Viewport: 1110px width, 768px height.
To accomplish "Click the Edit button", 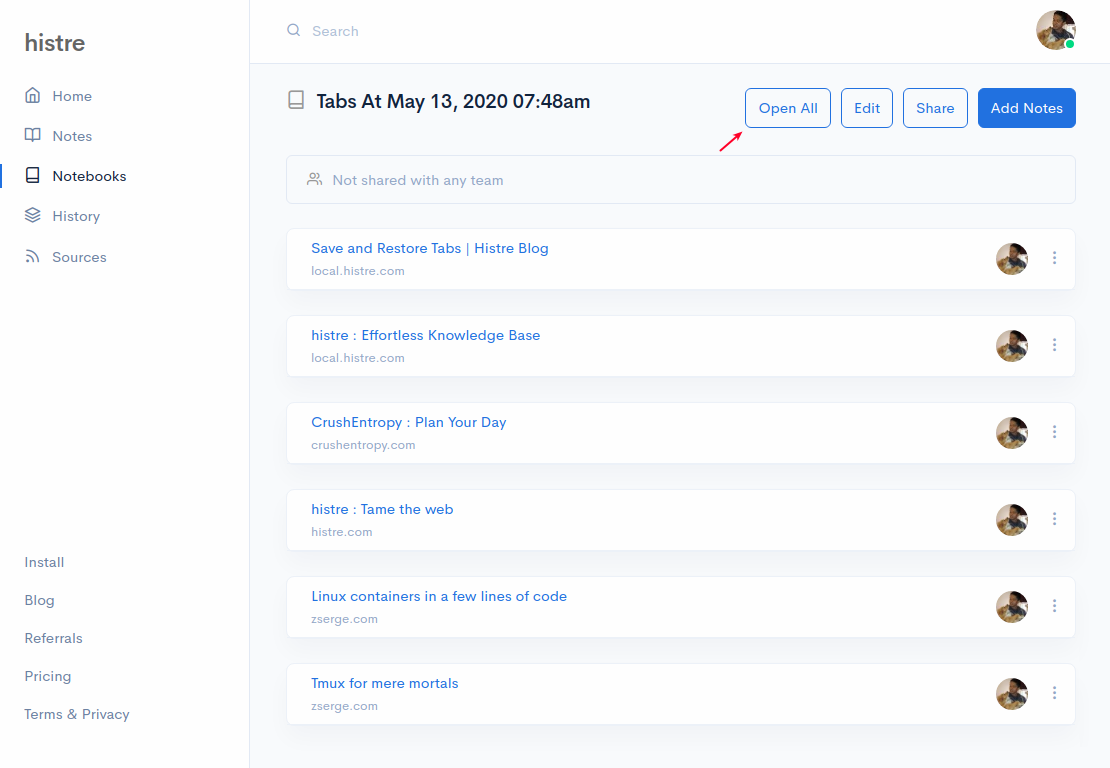I will [866, 108].
